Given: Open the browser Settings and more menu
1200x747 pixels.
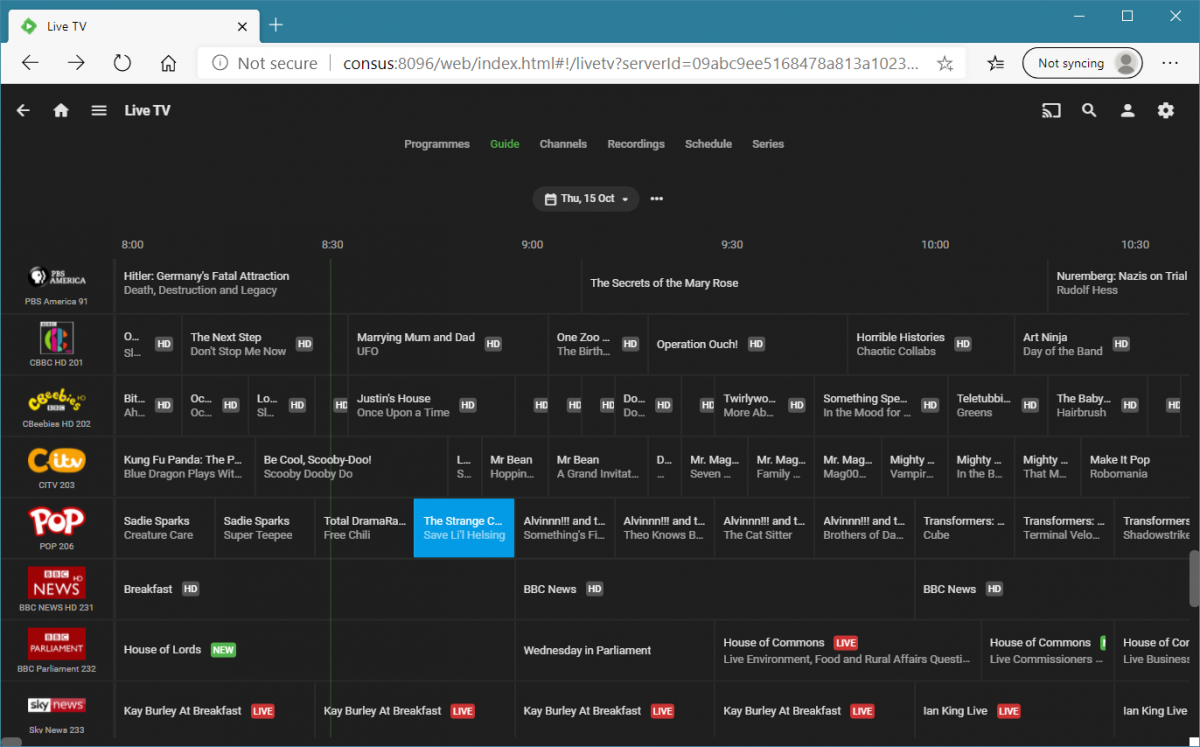Looking at the screenshot, I should click(x=1170, y=63).
